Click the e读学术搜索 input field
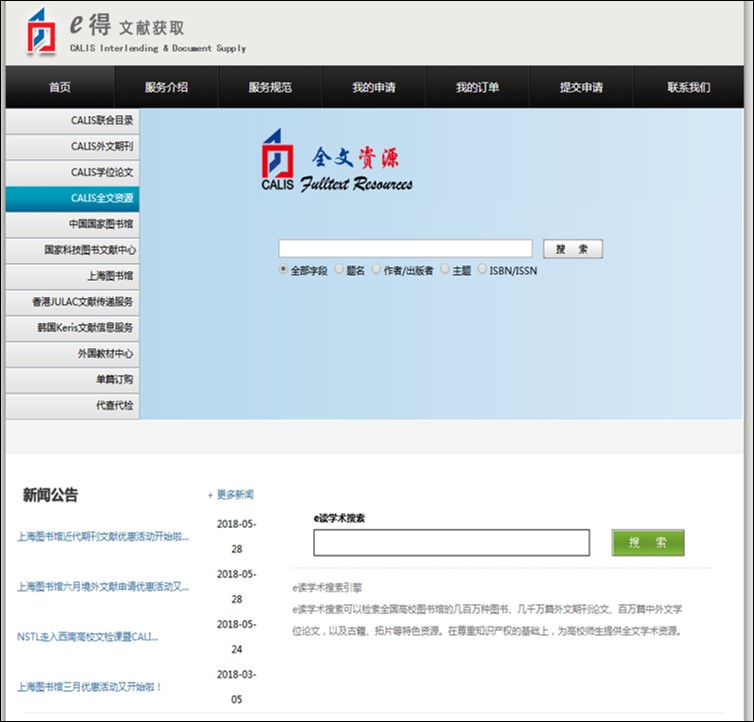The image size is (754, 722). click(452, 543)
